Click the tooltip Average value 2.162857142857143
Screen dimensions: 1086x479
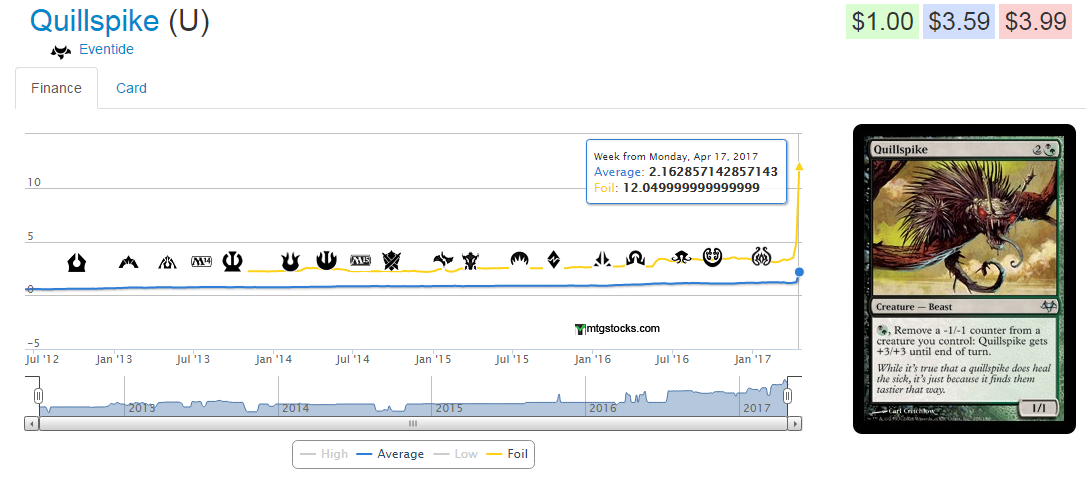click(x=713, y=171)
